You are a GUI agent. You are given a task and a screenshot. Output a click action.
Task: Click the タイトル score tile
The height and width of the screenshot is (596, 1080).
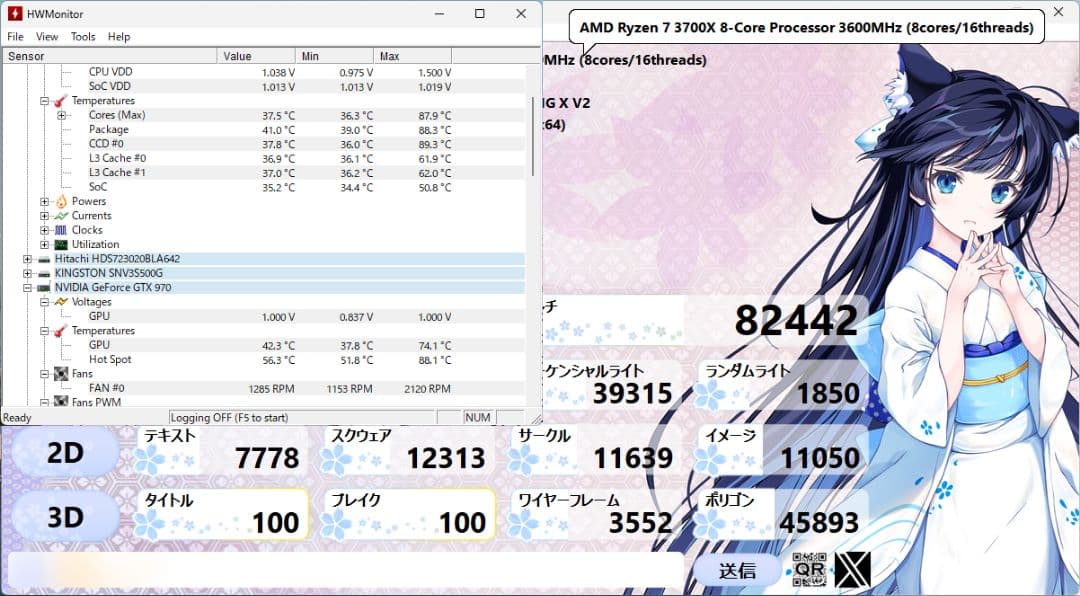[x=220, y=515]
